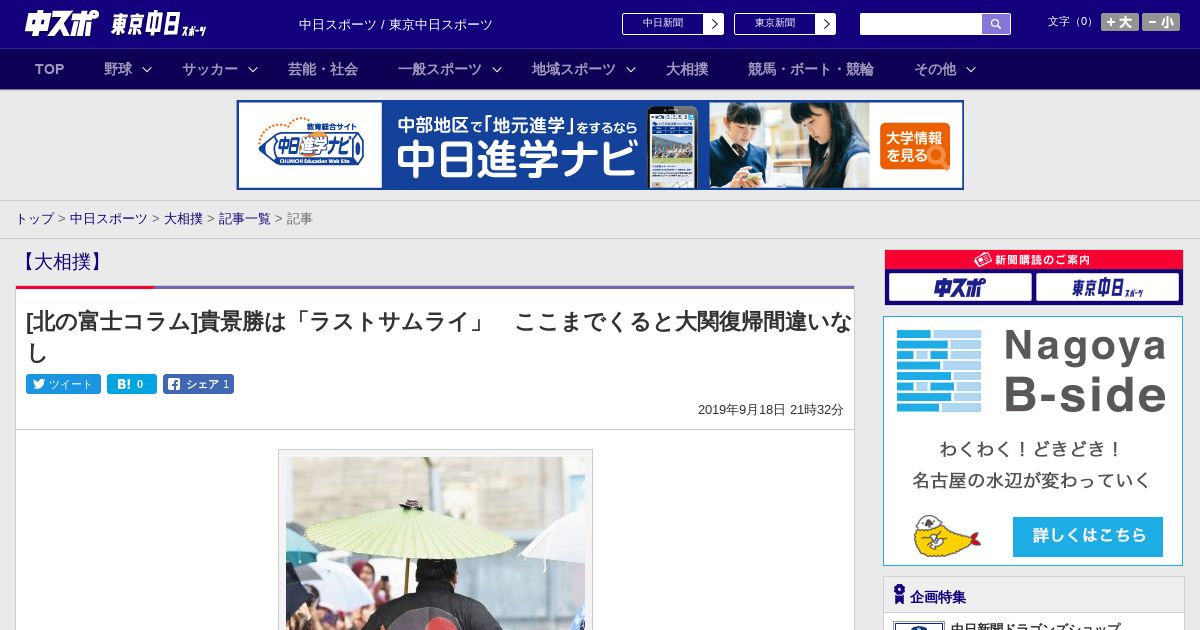Select 競馬・ボート・競輪 in navigation
This screenshot has height=630, width=1200.
(x=811, y=69)
